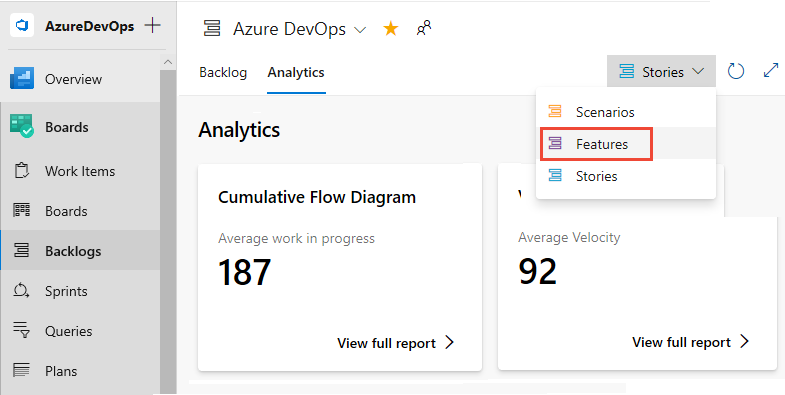Select Backlogs in the sidebar
785x395 pixels.
(80, 251)
